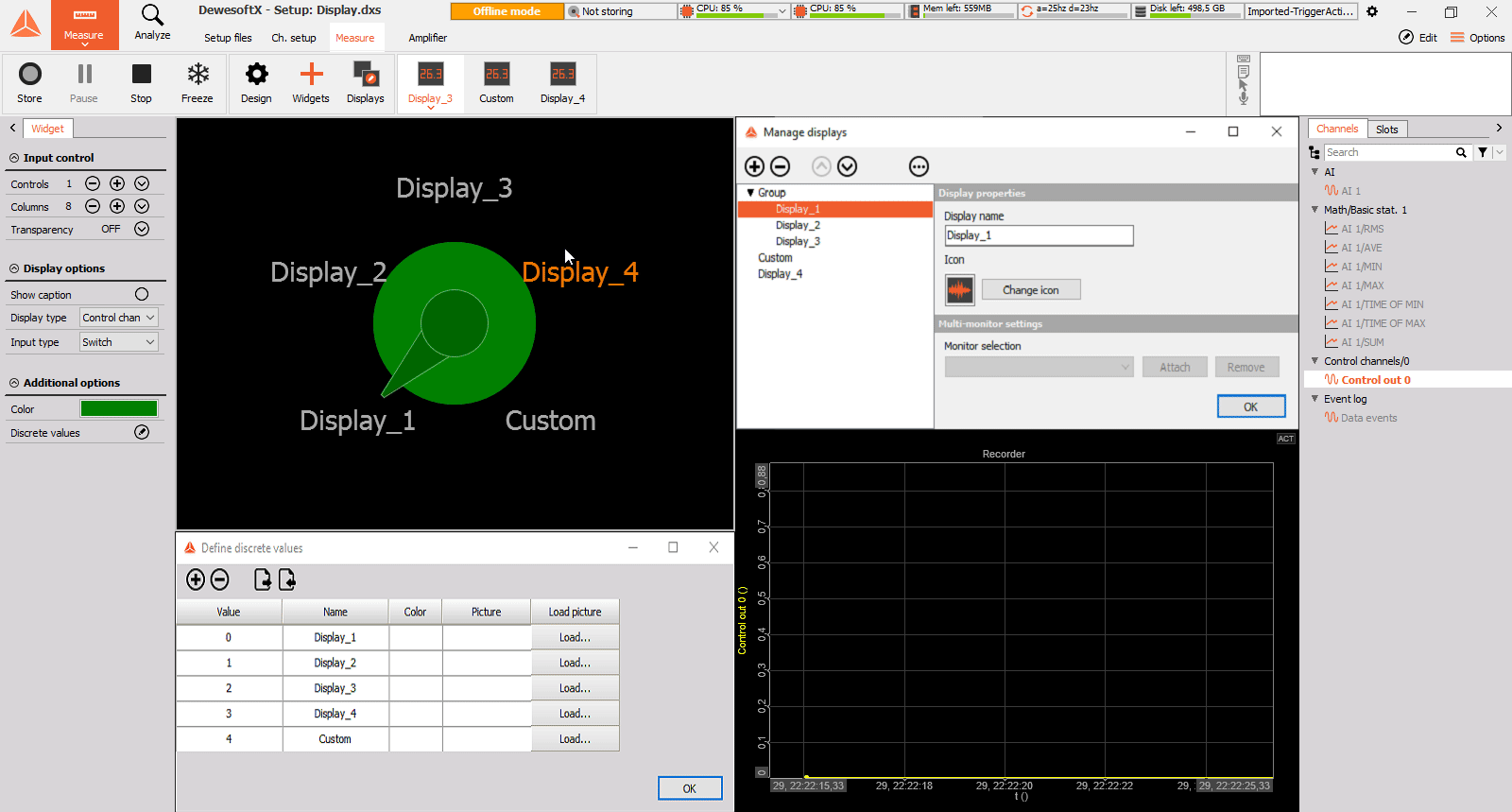Toggle Show caption option
Viewport: 1512px width, 812px height.
142,294
